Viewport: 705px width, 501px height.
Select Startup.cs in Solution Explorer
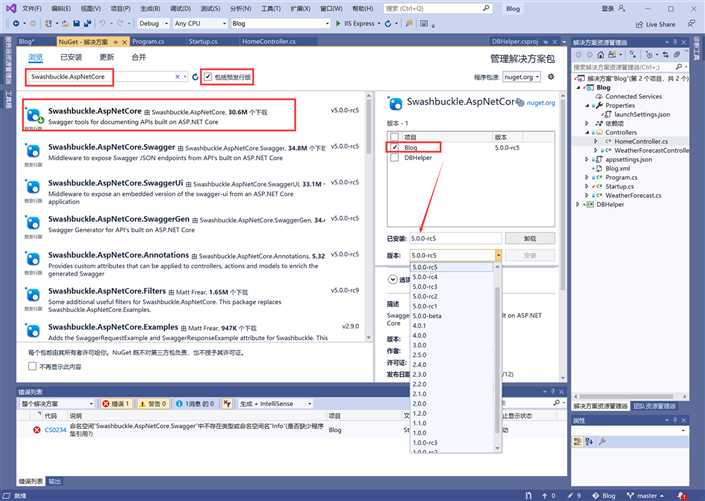click(619, 186)
